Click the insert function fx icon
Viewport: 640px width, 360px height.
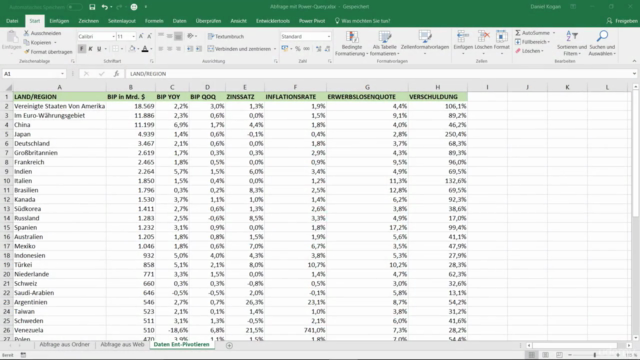point(116,74)
